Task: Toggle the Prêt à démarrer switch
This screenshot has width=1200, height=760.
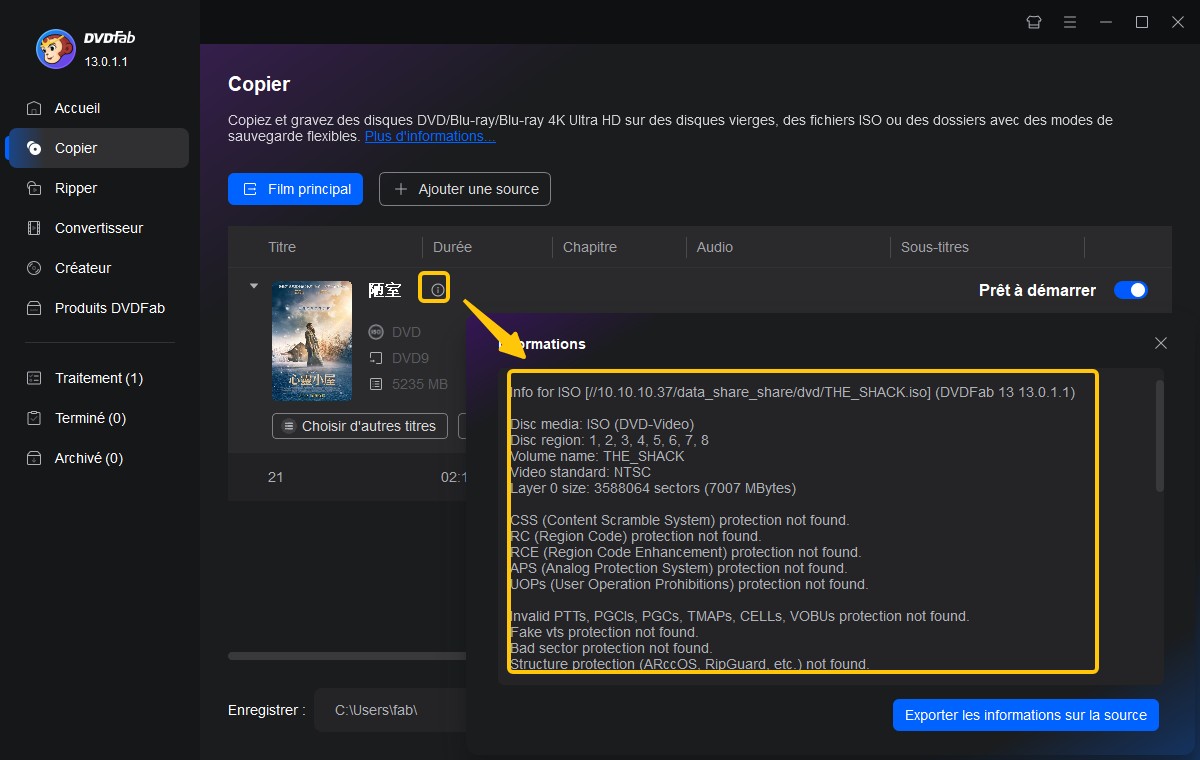Action: (1131, 290)
